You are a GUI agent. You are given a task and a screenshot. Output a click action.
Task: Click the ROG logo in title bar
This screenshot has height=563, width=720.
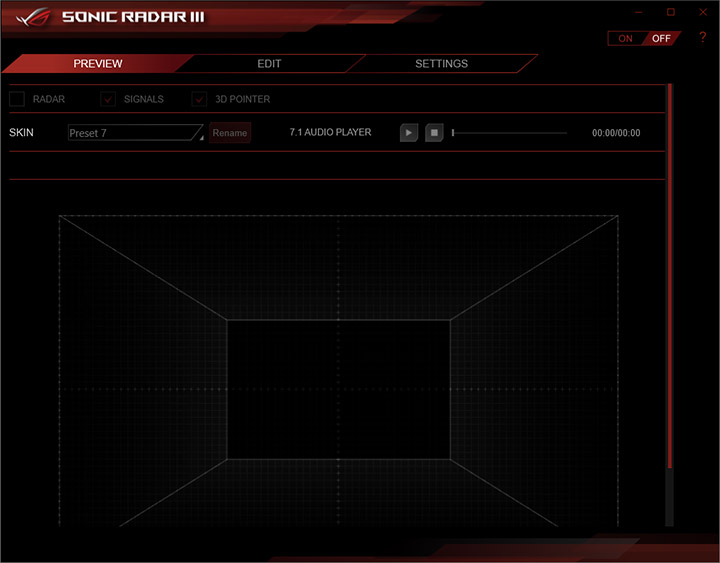33,17
